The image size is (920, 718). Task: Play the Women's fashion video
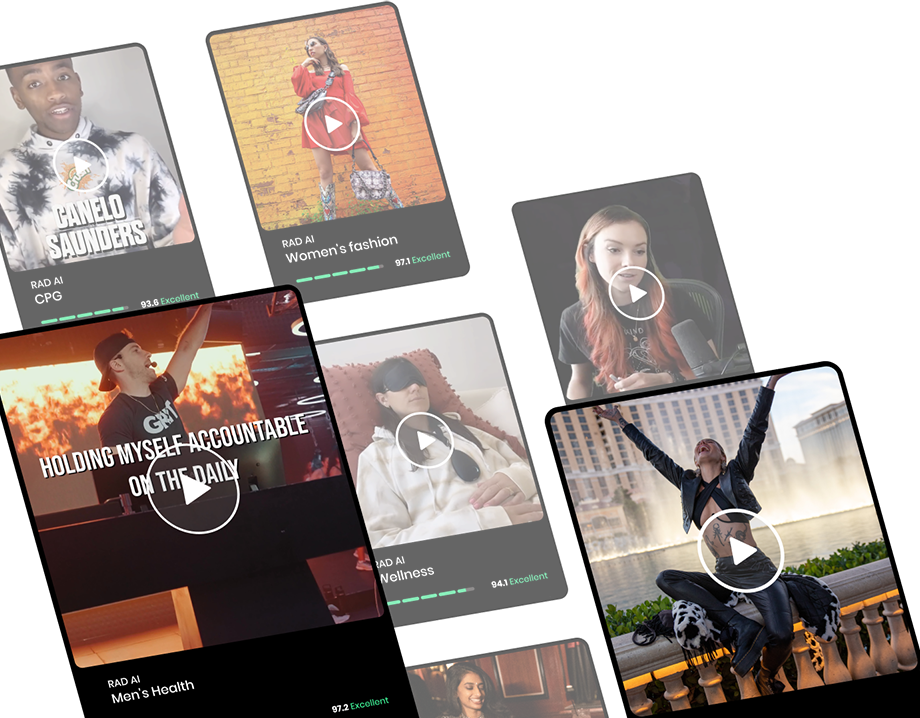(332, 124)
